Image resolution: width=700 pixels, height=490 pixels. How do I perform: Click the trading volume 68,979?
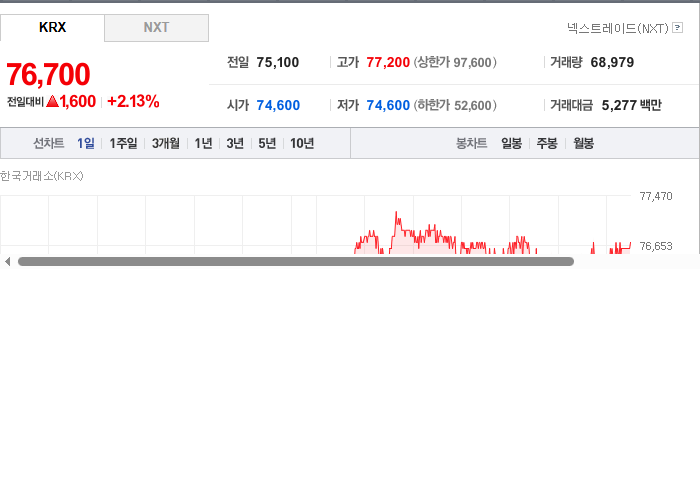[612, 62]
